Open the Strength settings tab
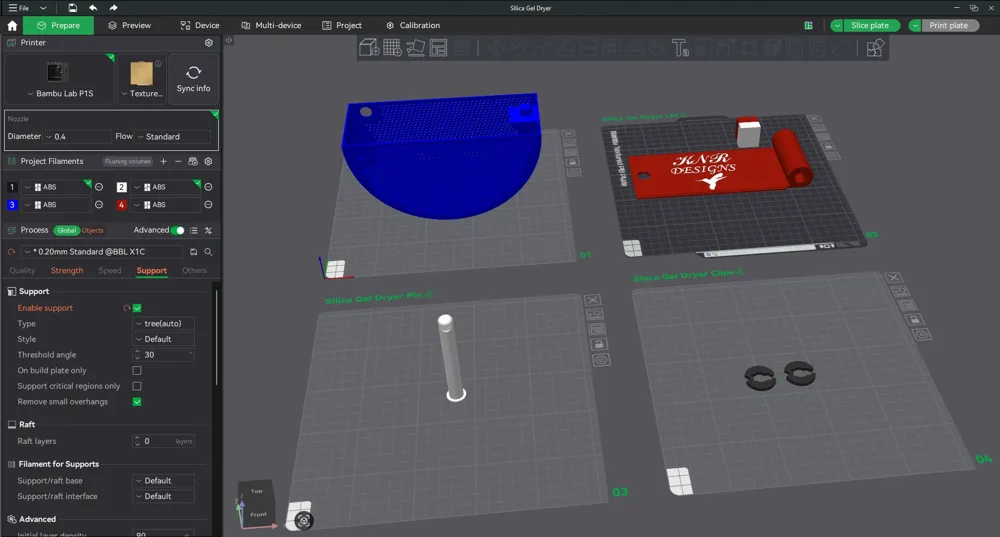This screenshot has height=537, width=1000. 67,270
